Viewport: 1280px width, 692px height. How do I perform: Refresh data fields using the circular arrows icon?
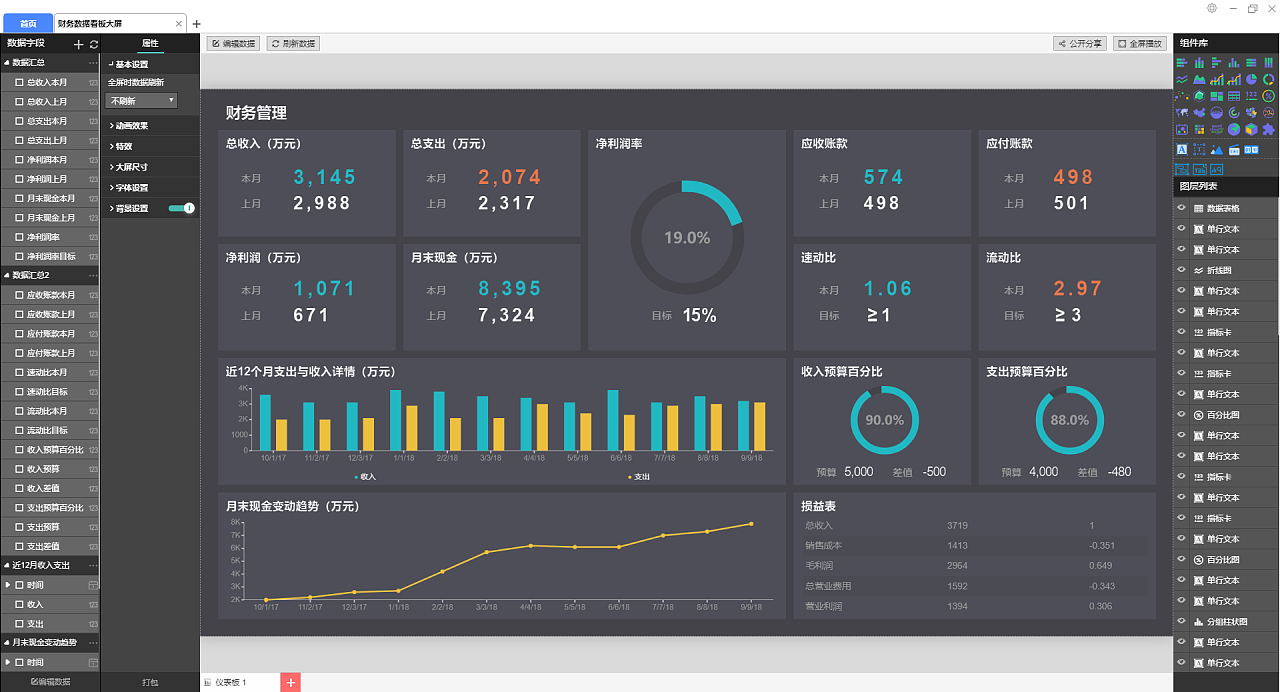94,44
